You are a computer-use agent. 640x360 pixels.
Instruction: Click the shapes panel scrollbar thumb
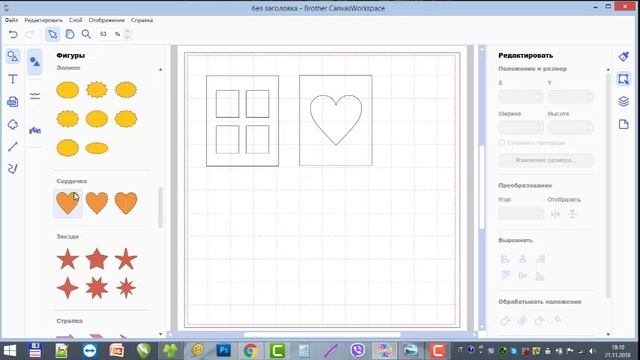160,207
